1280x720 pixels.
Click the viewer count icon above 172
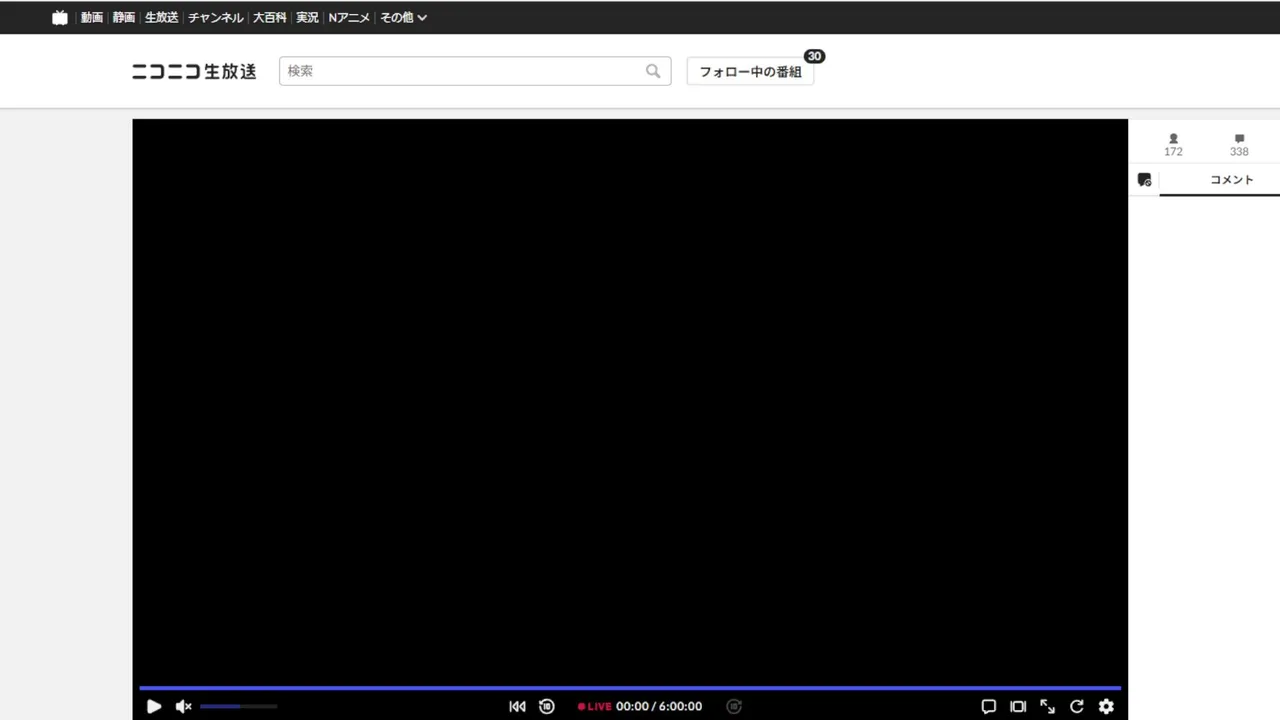pyautogui.click(x=1173, y=139)
